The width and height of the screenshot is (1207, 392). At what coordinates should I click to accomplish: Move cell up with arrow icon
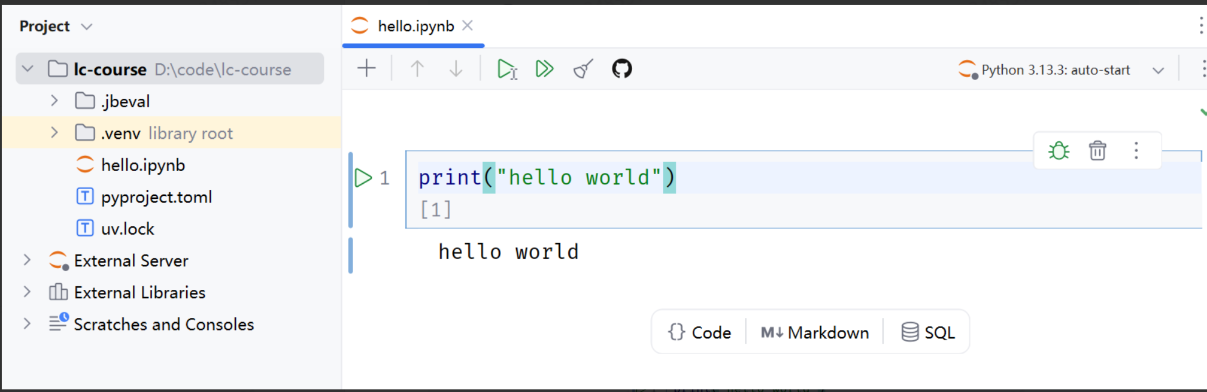point(418,69)
